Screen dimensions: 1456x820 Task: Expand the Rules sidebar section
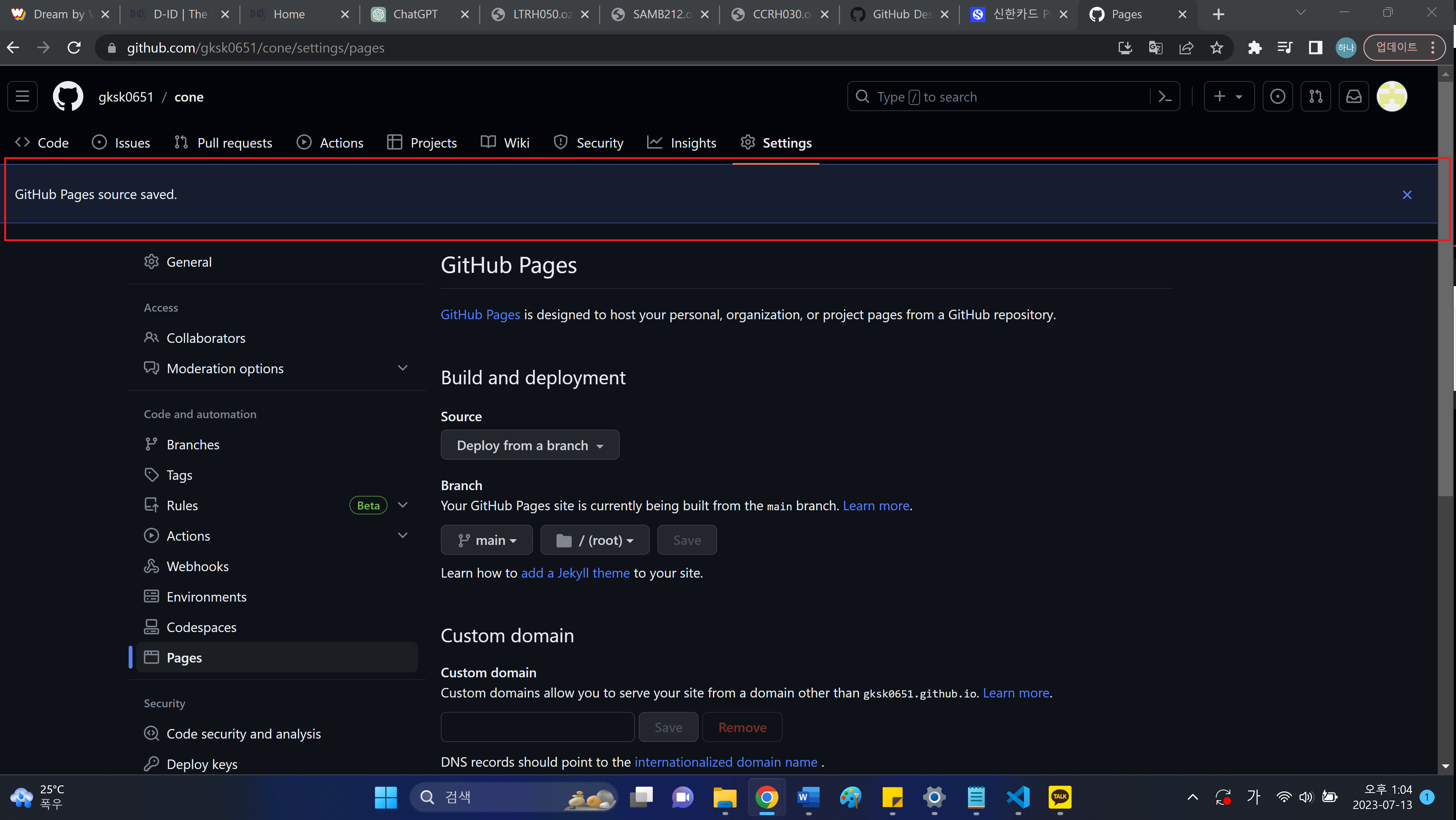pos(402,505)
